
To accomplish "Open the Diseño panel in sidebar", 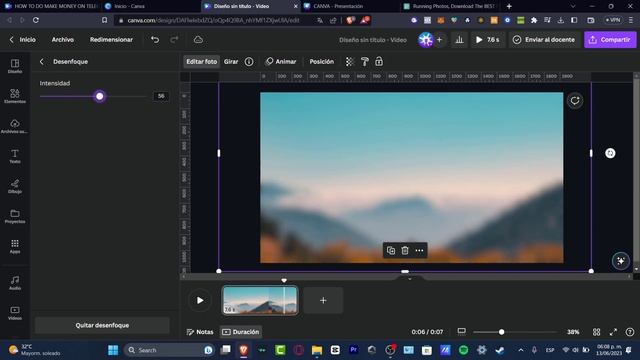I will (15, 66).
